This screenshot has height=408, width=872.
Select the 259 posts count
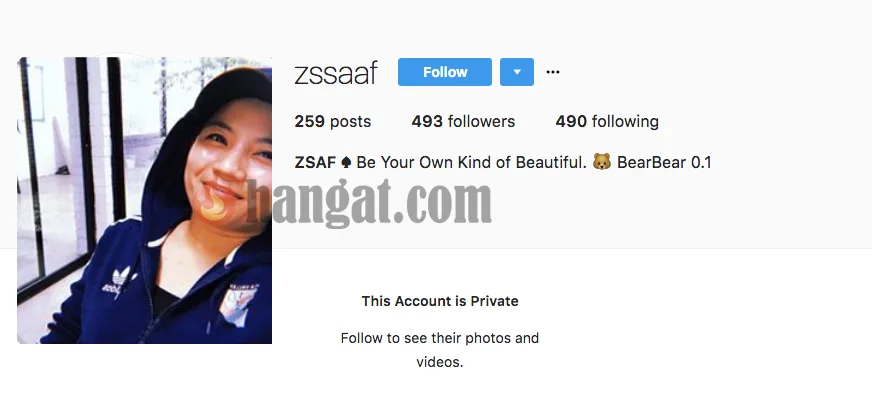[x=333, y=121]
